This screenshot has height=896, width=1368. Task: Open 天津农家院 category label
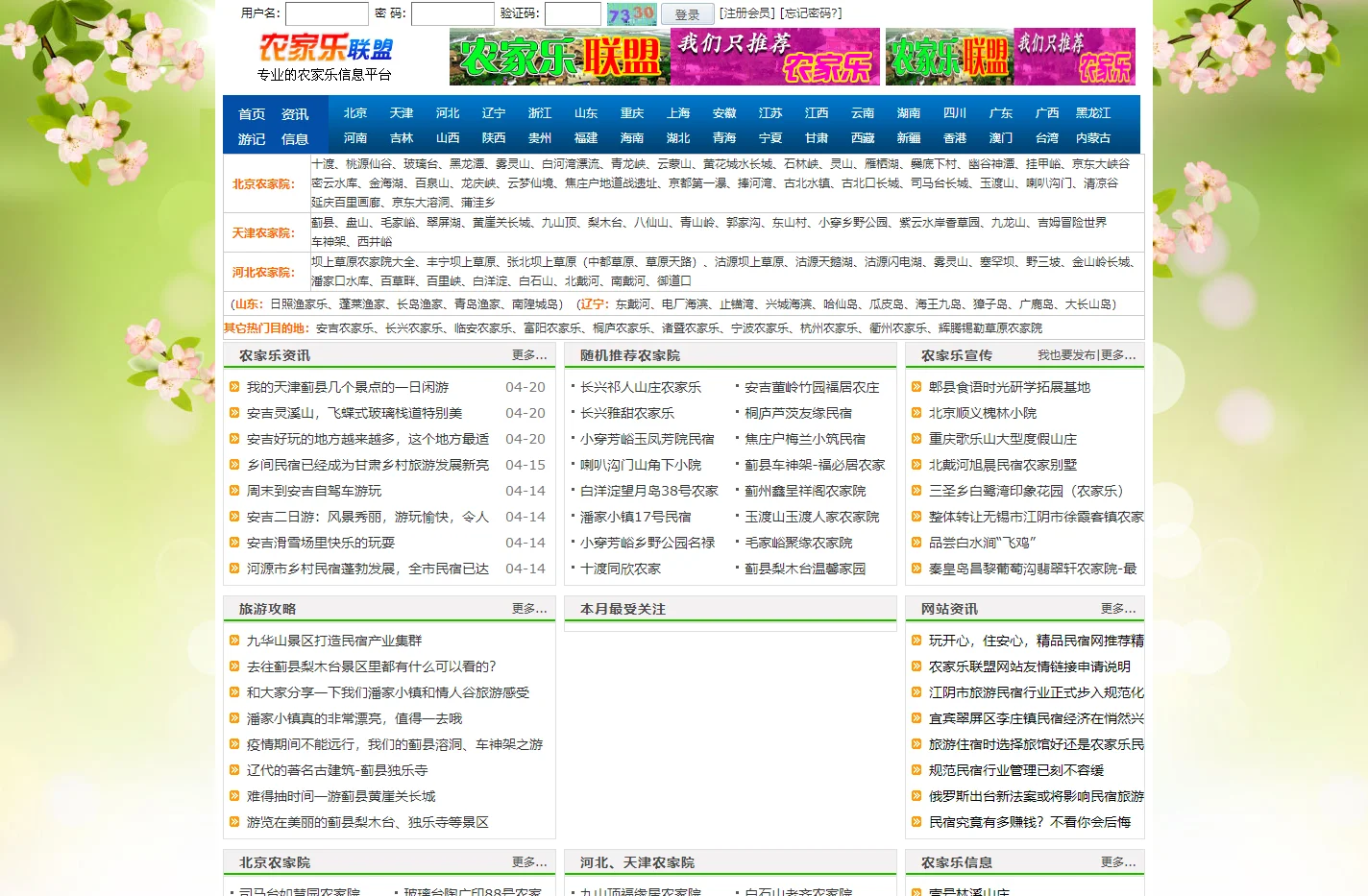[263, 232]
